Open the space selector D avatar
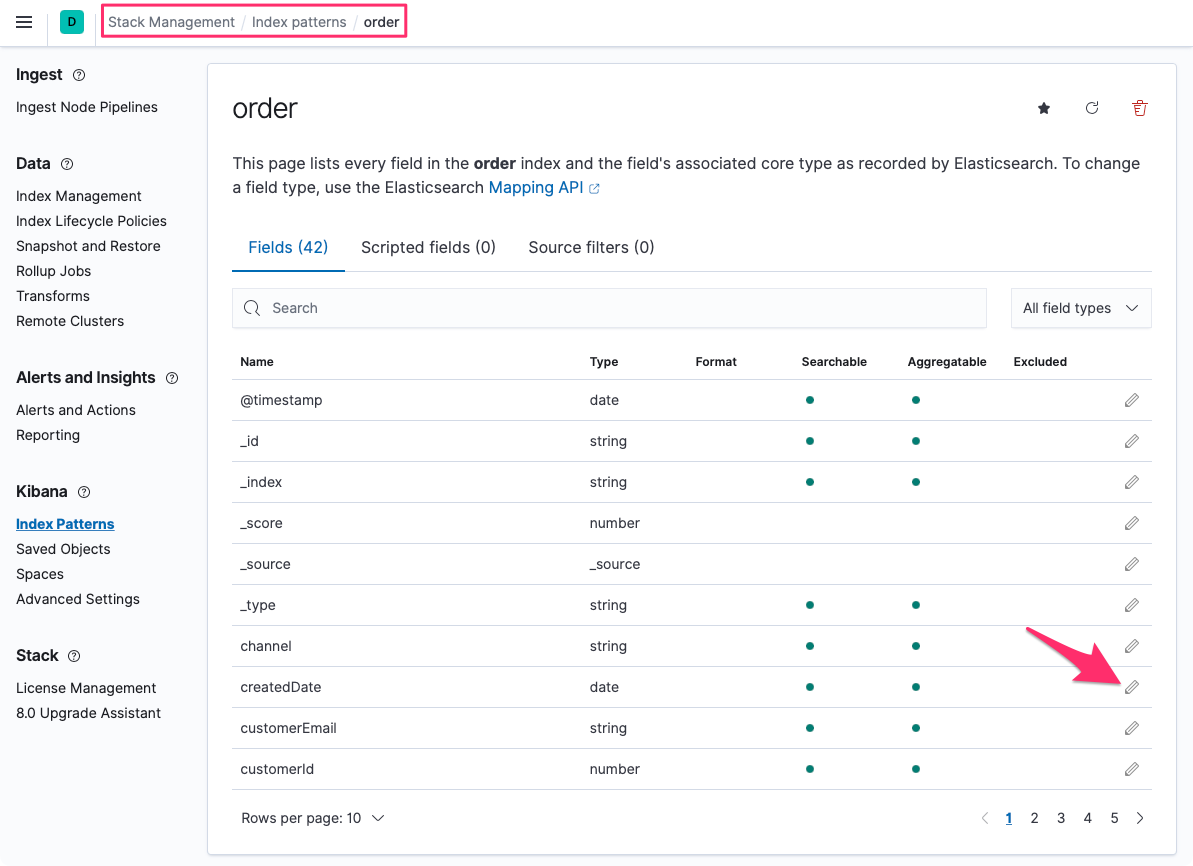This screenshot has height=866, width=1193. pyautogui.click(x=72, y=22)
